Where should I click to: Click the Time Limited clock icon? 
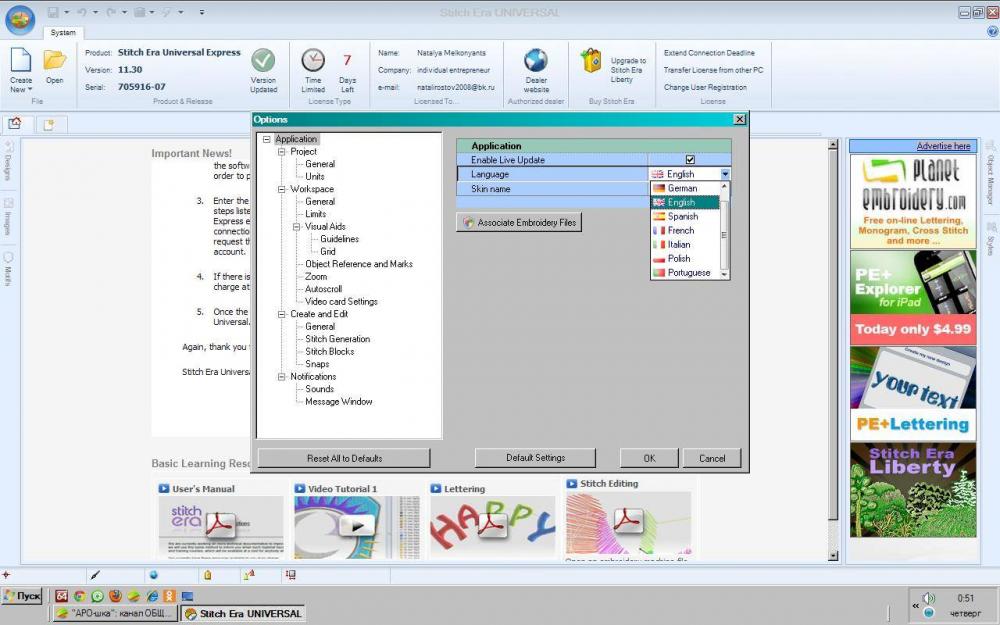[313, 61]
